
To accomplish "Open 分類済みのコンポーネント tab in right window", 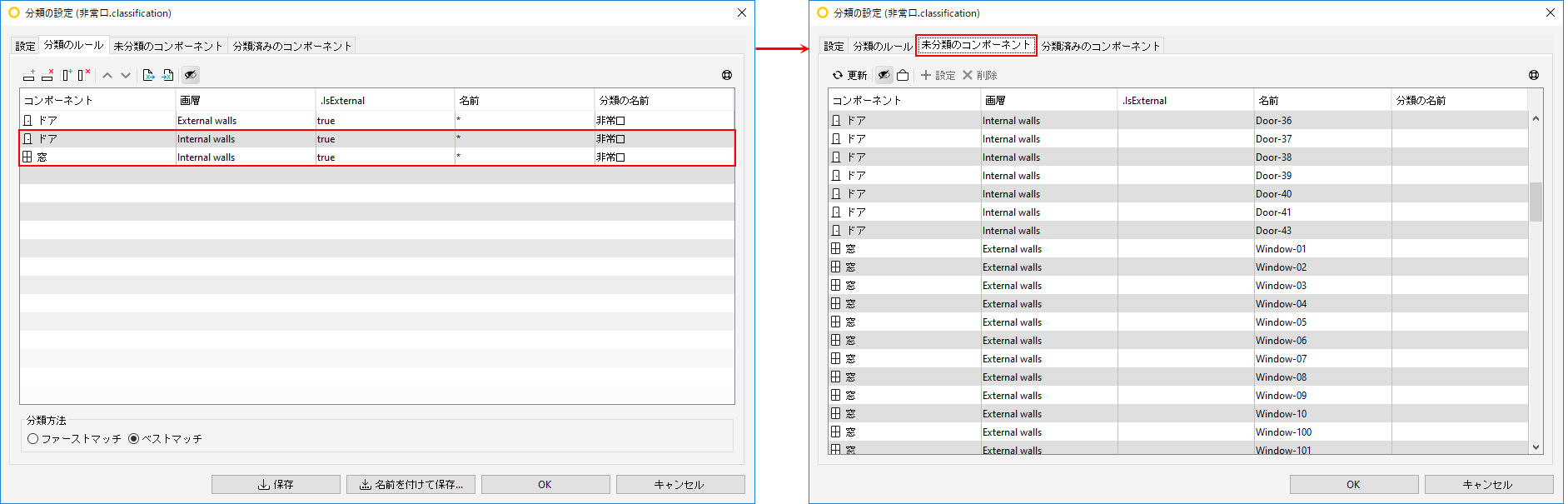I will [x=1101, y=46].
